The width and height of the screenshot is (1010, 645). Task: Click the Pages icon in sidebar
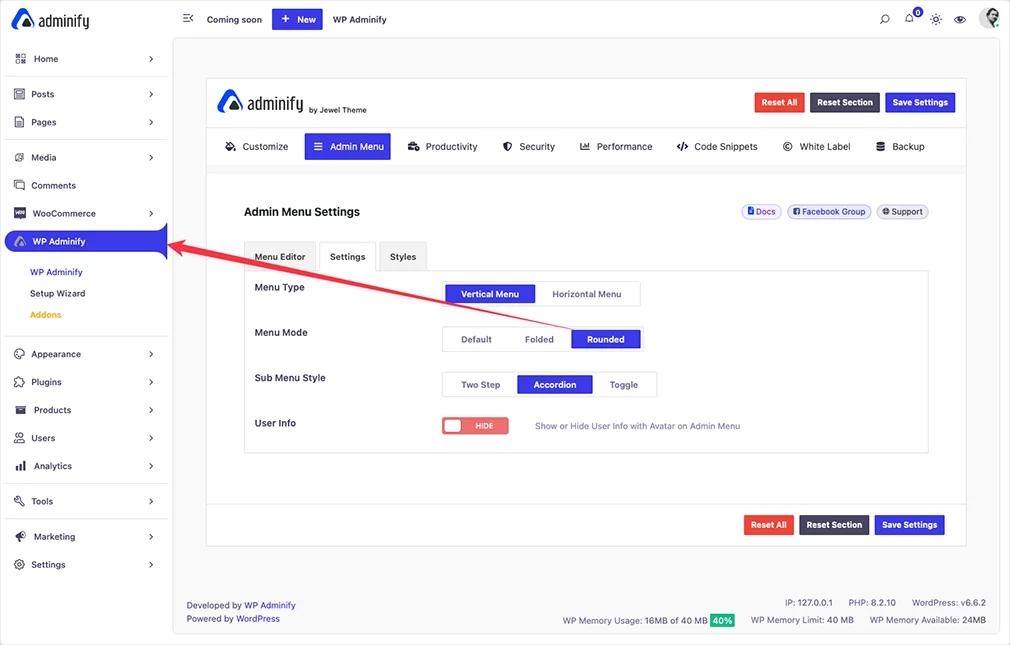(19, 122)
